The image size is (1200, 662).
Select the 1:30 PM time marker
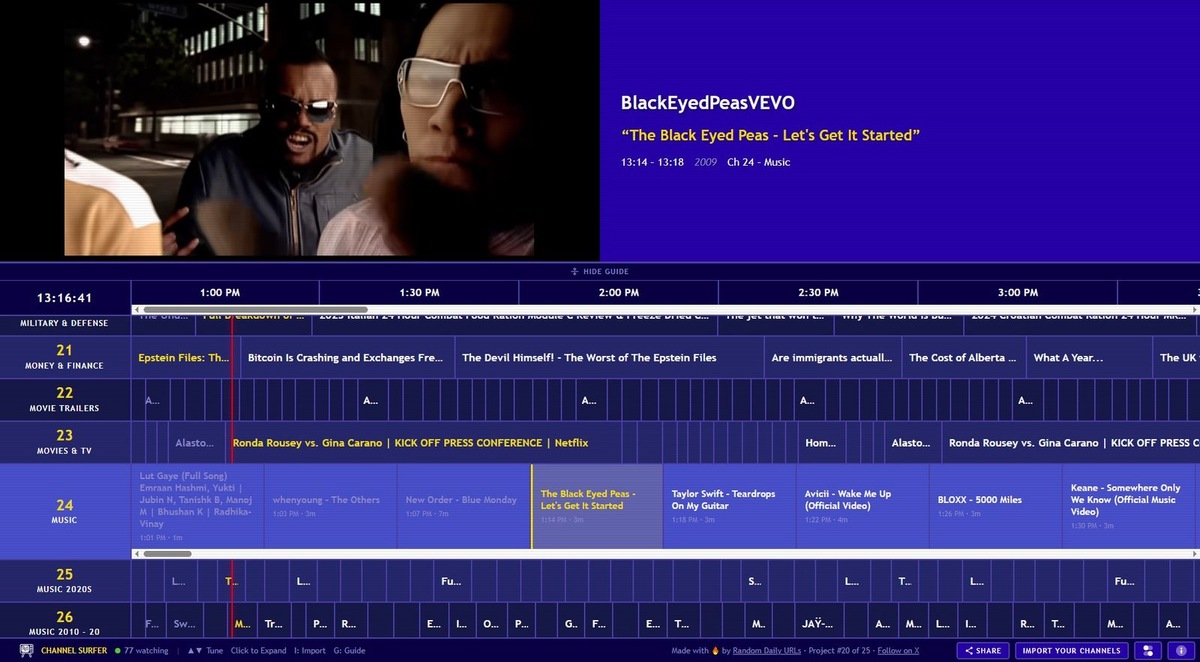[x=419, y=293]
